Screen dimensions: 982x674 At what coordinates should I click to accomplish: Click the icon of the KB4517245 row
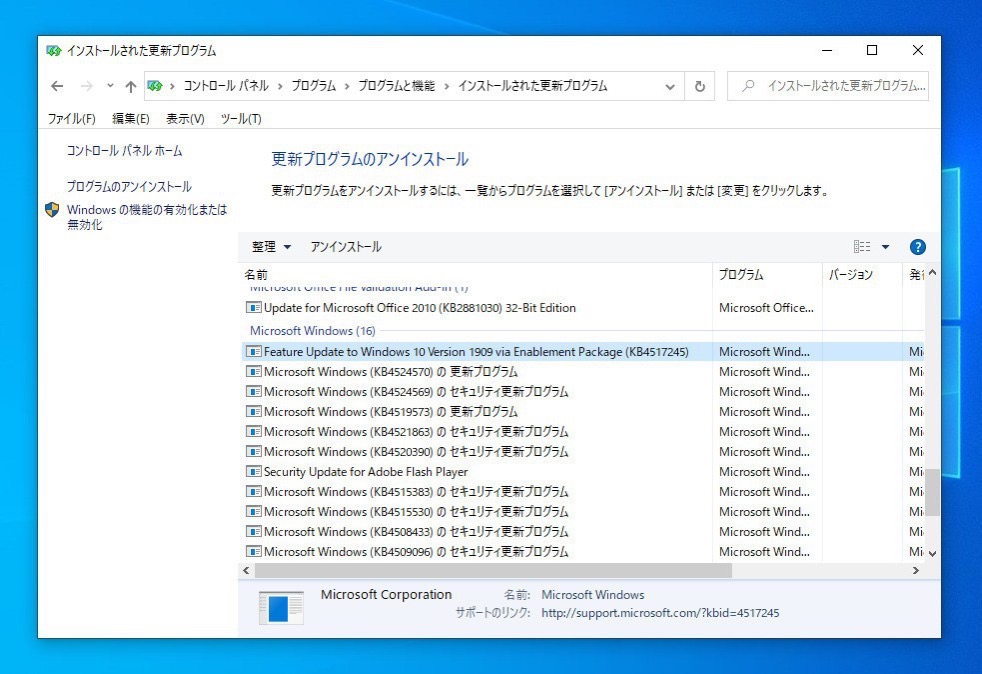[x=254, y=352]
